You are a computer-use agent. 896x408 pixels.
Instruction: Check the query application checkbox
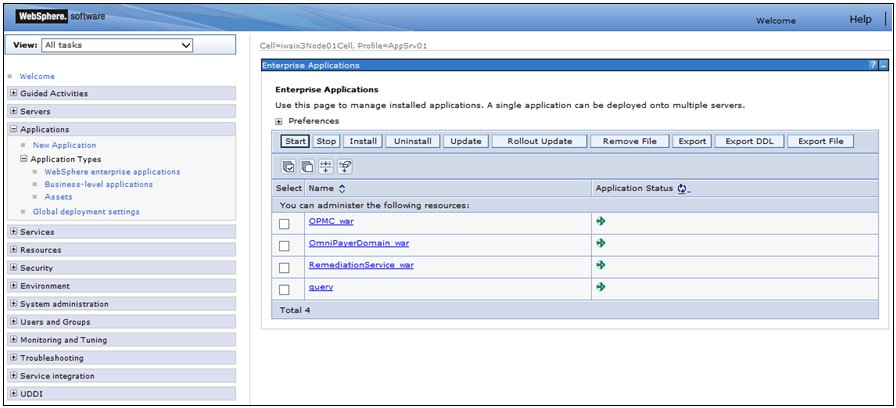pos(284,290)
